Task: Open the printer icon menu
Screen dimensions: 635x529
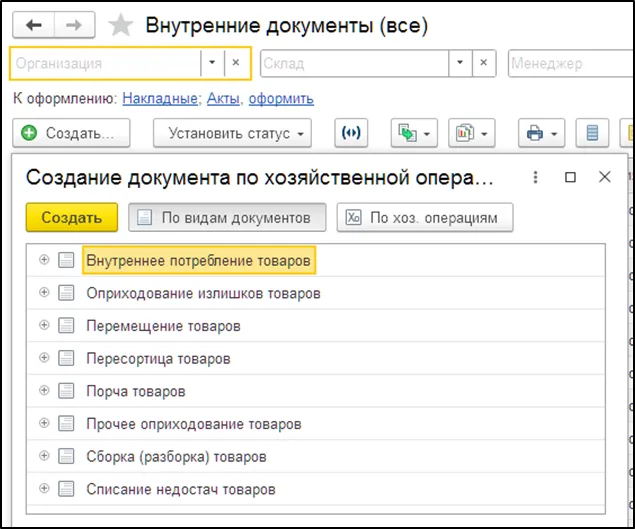Action: (x=541, y=133)
